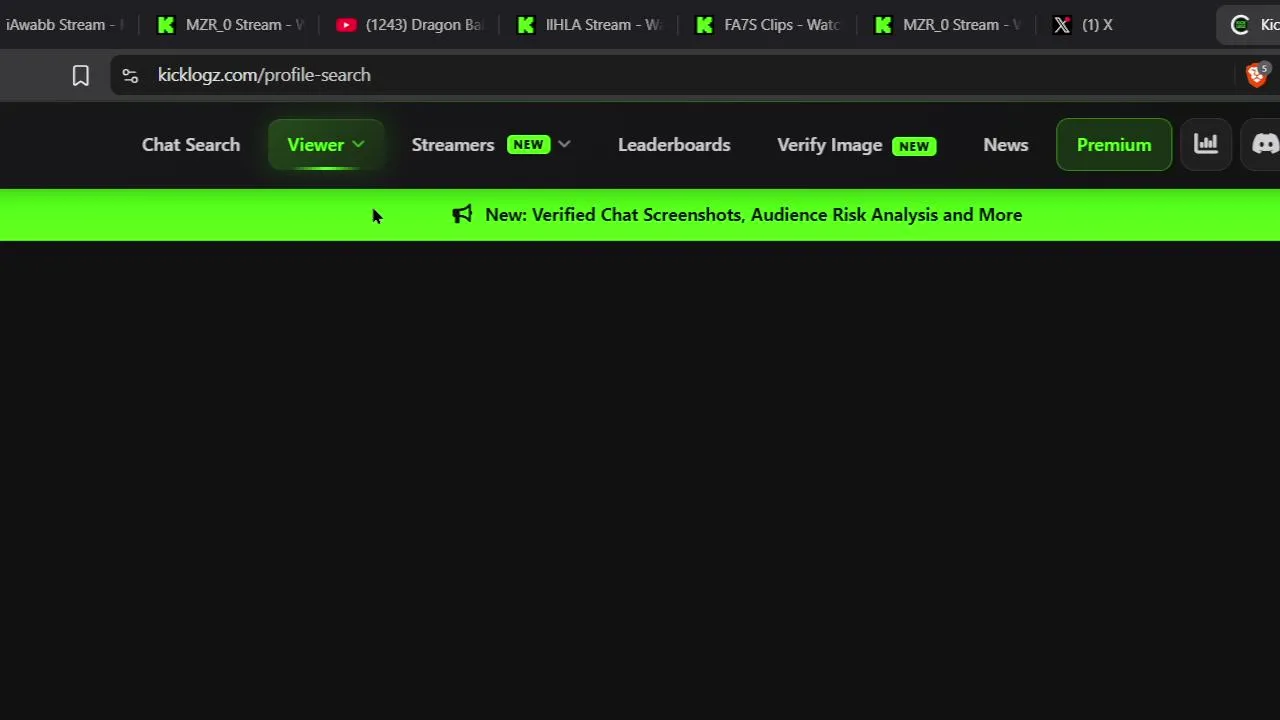Open site settings icon beside URL
The height and width of the screenshot is (720, 1280).
tap(130, 75)
